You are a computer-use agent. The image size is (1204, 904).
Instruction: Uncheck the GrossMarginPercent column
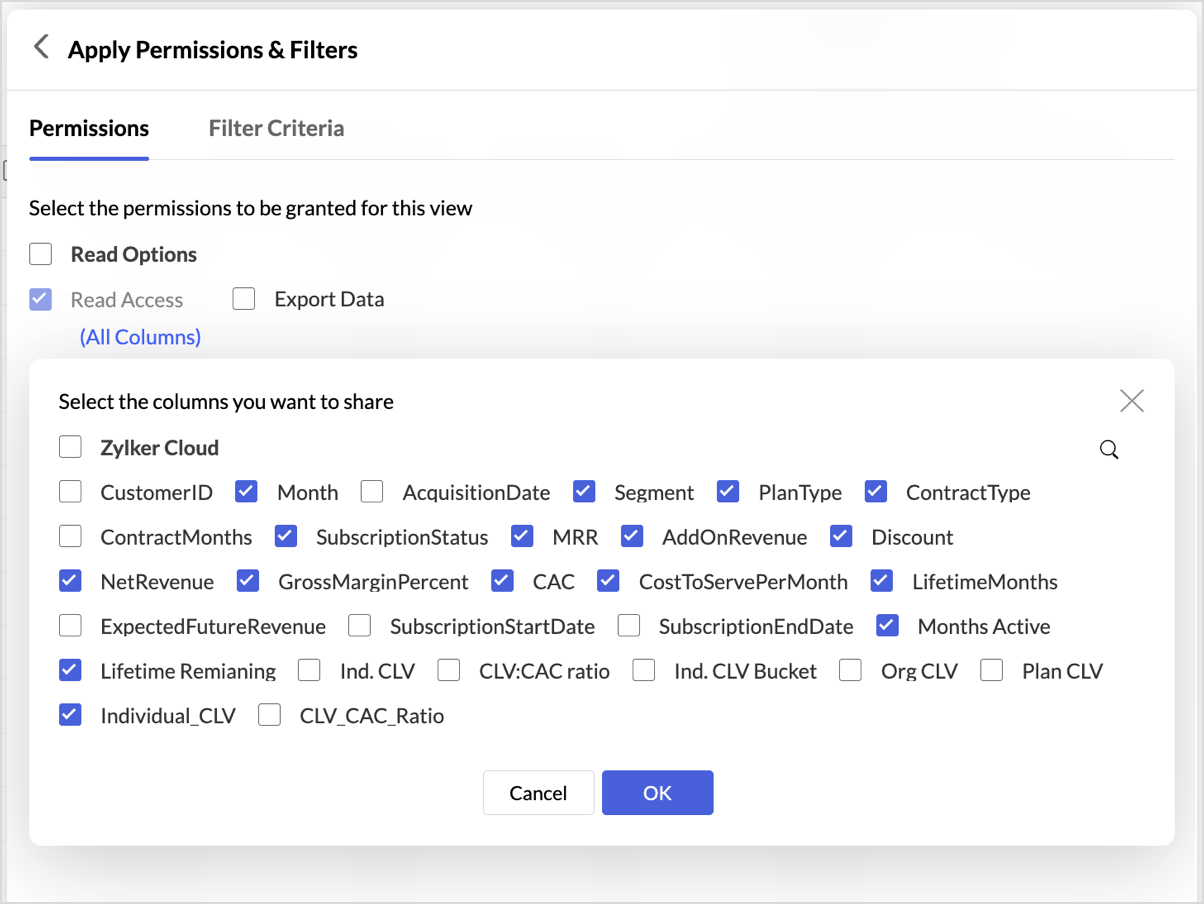coord(248,581)
